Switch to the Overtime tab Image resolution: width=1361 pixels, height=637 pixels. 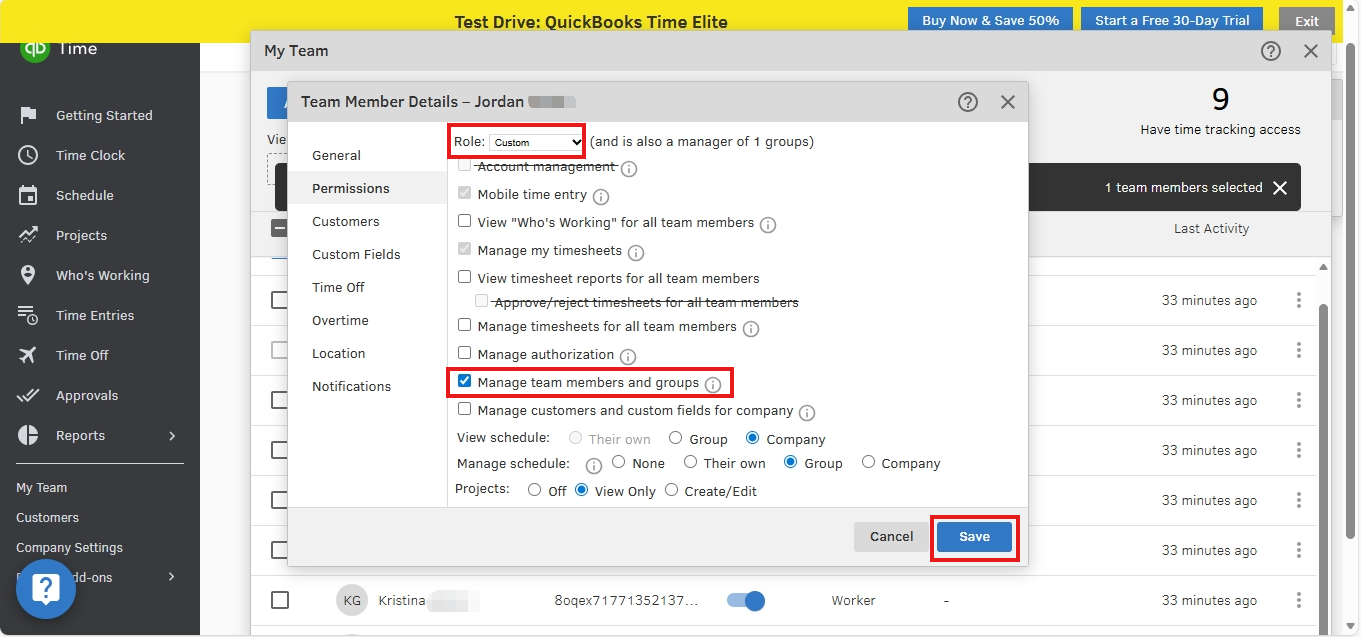(340, 321)
